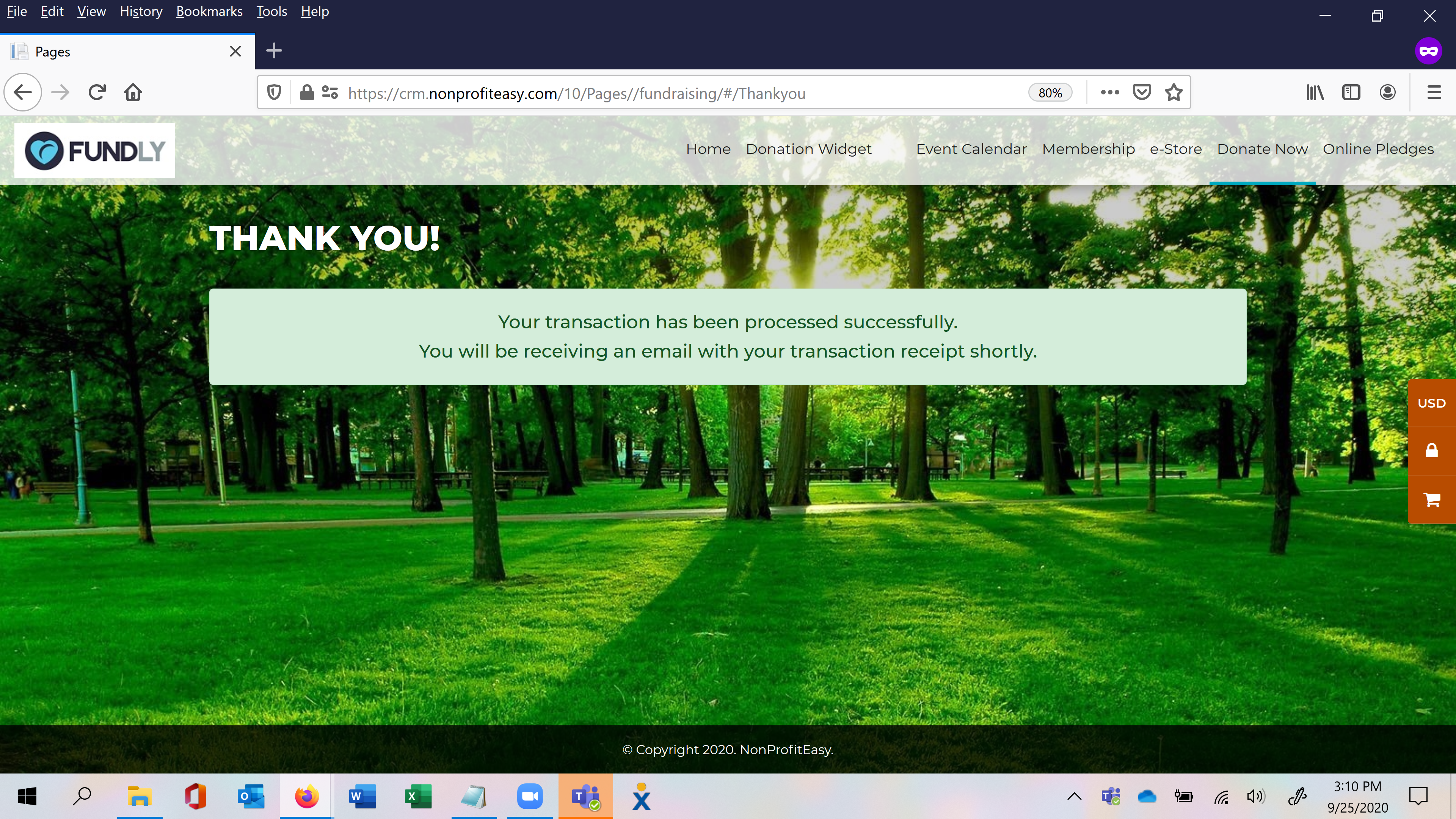The image size is (1456, 819).
Task: Open the tracking protection shield icon
Action: [274, 92]
